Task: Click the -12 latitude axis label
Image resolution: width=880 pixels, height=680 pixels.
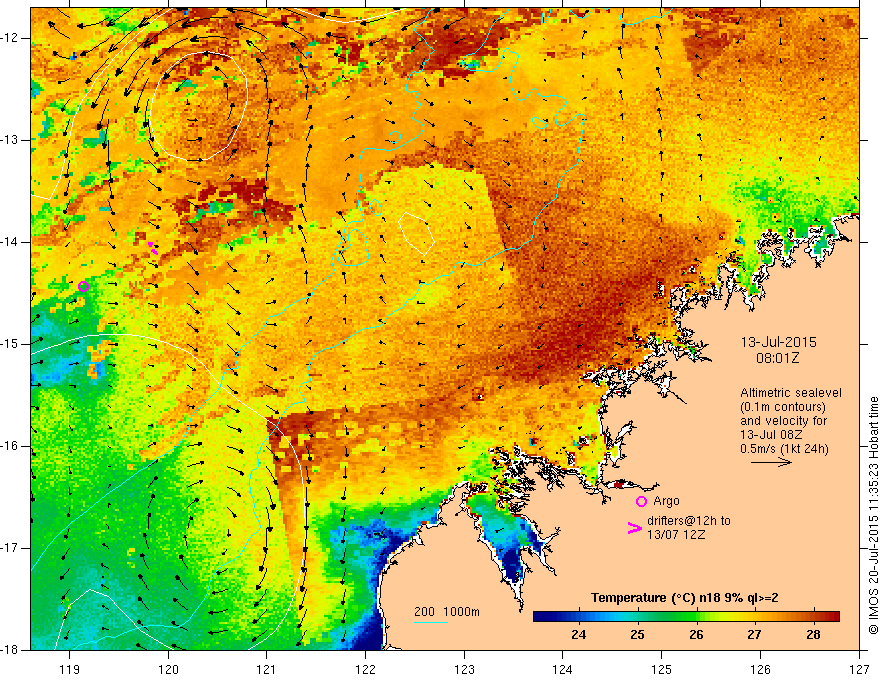Action: click(11, 38)
